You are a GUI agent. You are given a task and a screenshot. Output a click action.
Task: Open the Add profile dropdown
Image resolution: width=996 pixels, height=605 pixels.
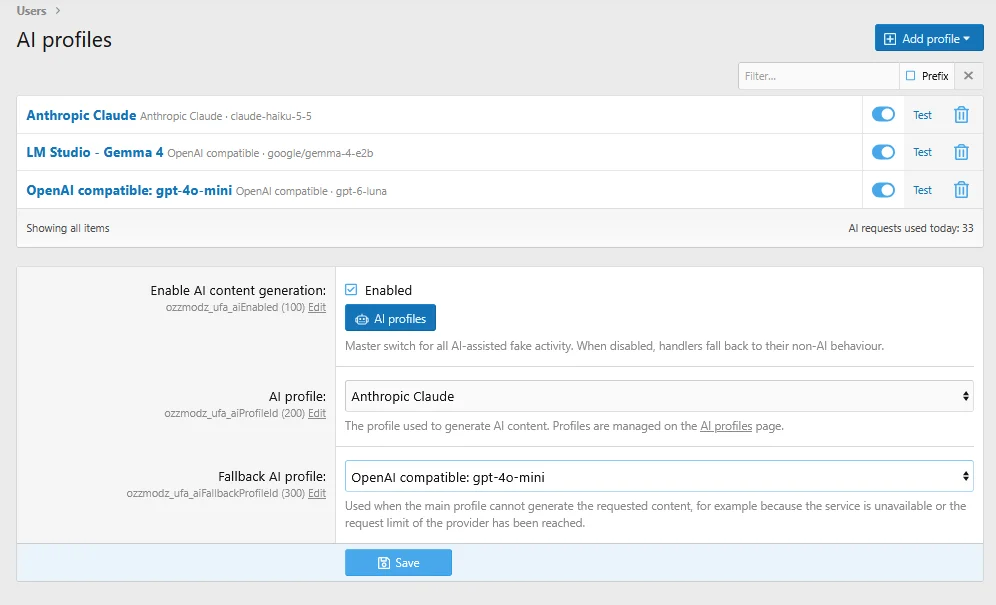coord(929,38)
